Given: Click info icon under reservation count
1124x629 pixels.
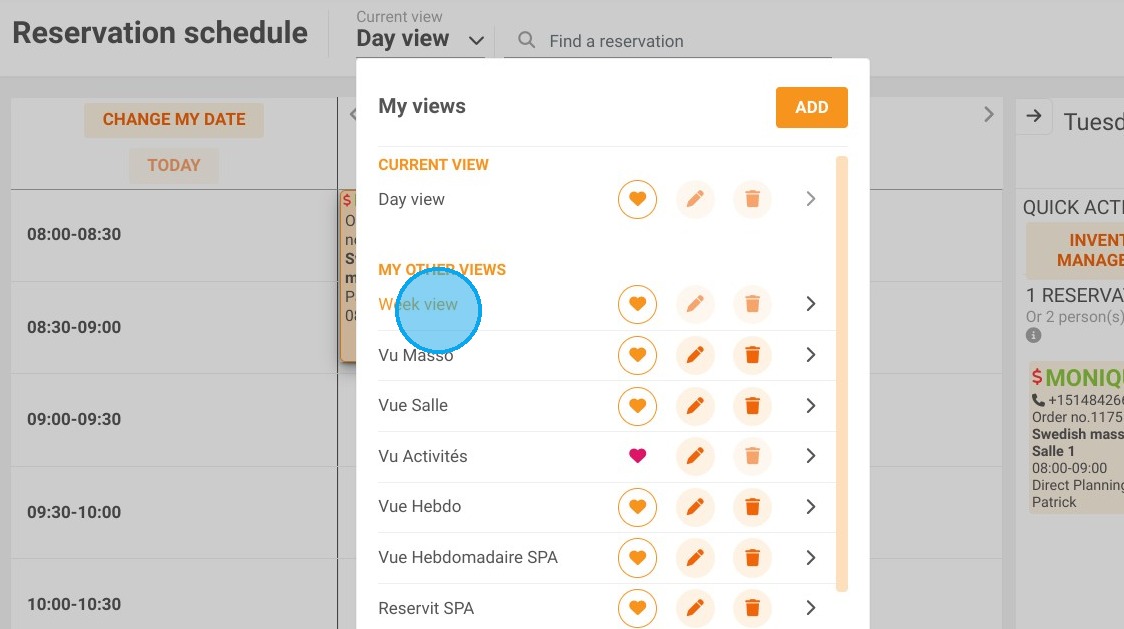Looking at the screenshot, I should pyautogui.click(x=1033, y=335).
